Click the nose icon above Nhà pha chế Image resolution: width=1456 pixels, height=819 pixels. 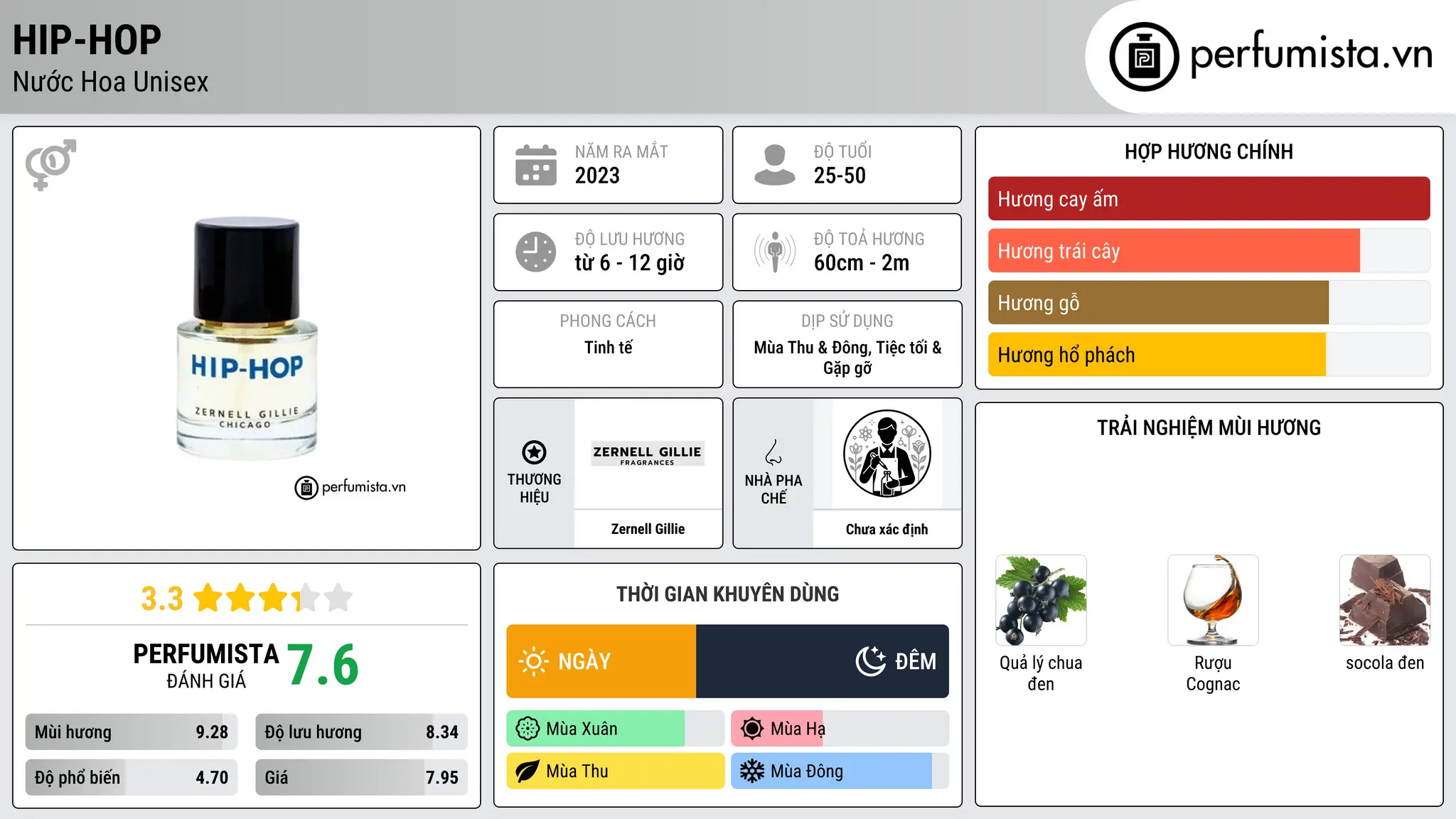coord(773,452)
